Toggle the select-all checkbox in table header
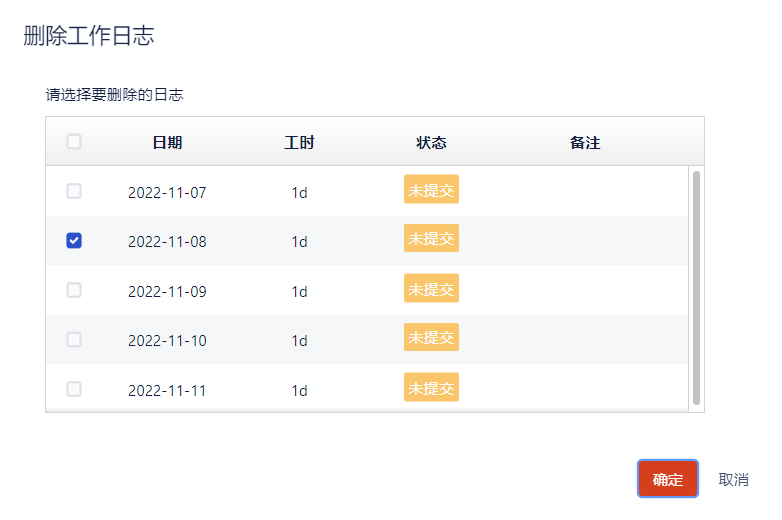The width and height of the screenshot is (782, 520). (74, 142)
